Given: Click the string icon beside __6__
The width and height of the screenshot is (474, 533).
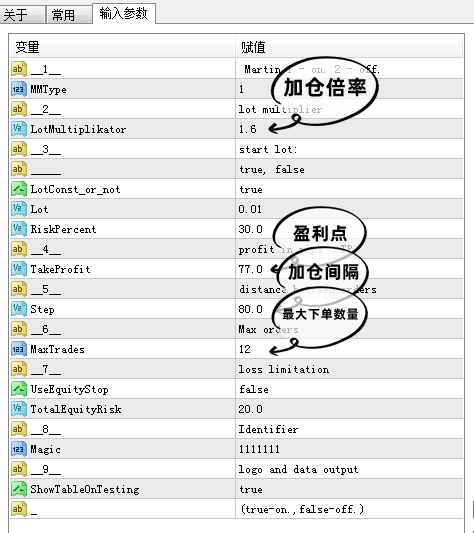Looking at the screenshot, I should click(x=19, y=329).
